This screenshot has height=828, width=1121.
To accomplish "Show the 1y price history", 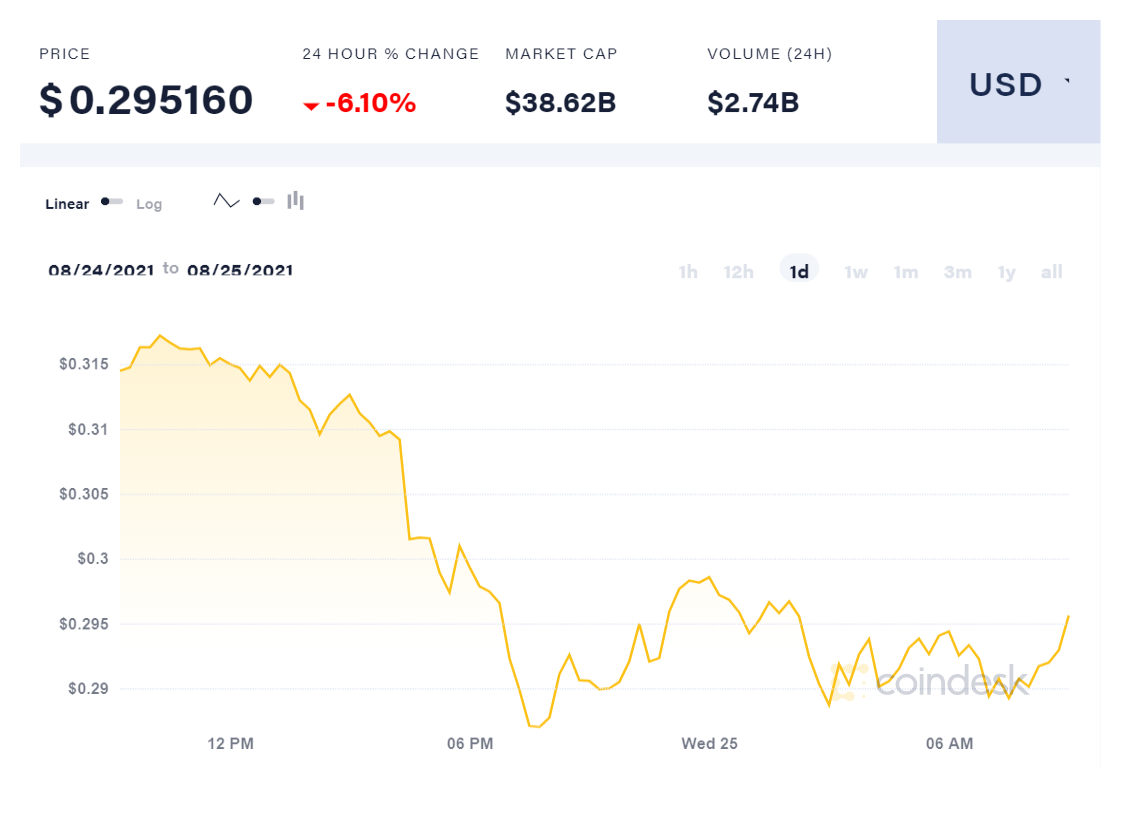I will 1006,272.
